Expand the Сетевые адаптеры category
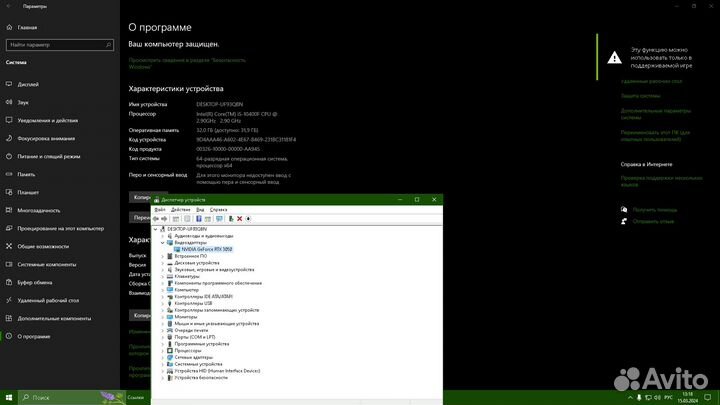The width and height of the screenshot is (720, 405). pyautogui.click(x=163, y=357)
